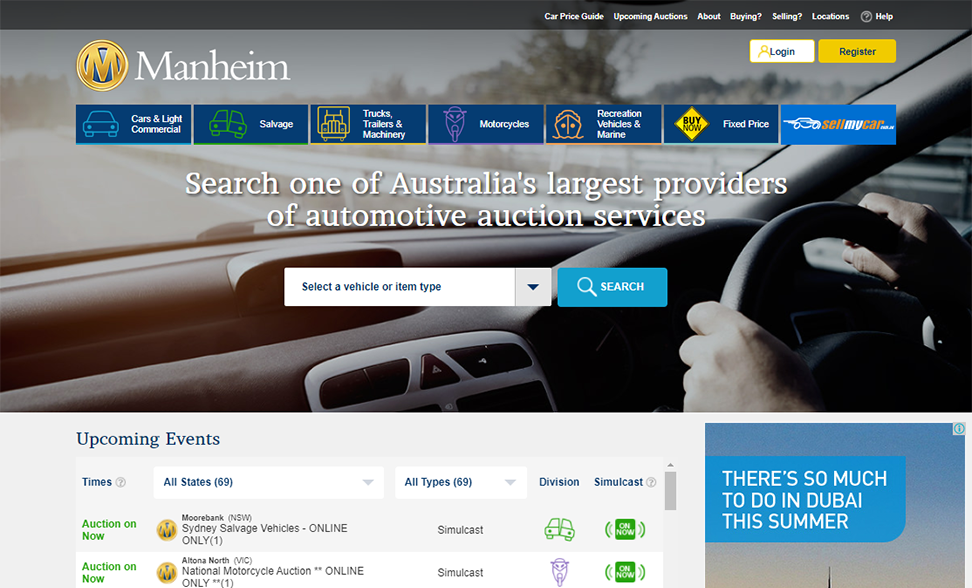Open Recreation Vehicles & Marine category
Viewport: 972px width, 588px height.
603,125
